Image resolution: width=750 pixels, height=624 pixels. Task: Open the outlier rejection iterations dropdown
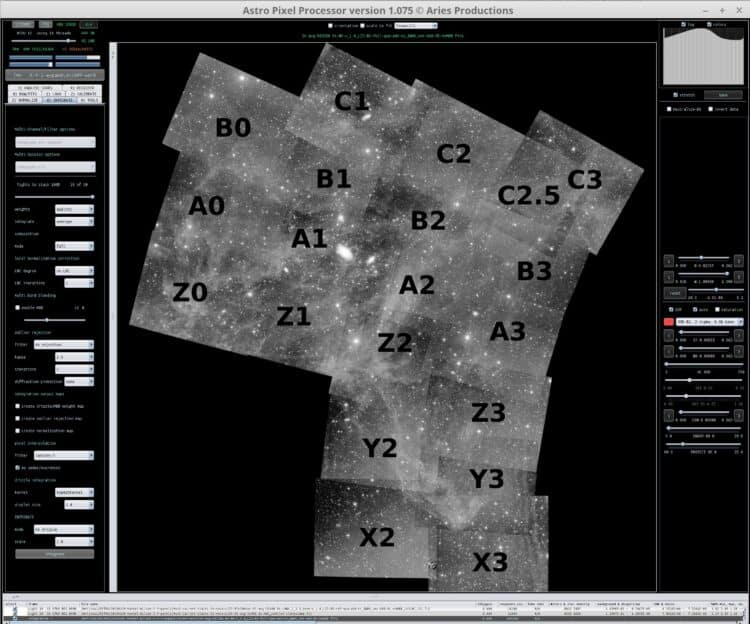(x=74, y=369)
